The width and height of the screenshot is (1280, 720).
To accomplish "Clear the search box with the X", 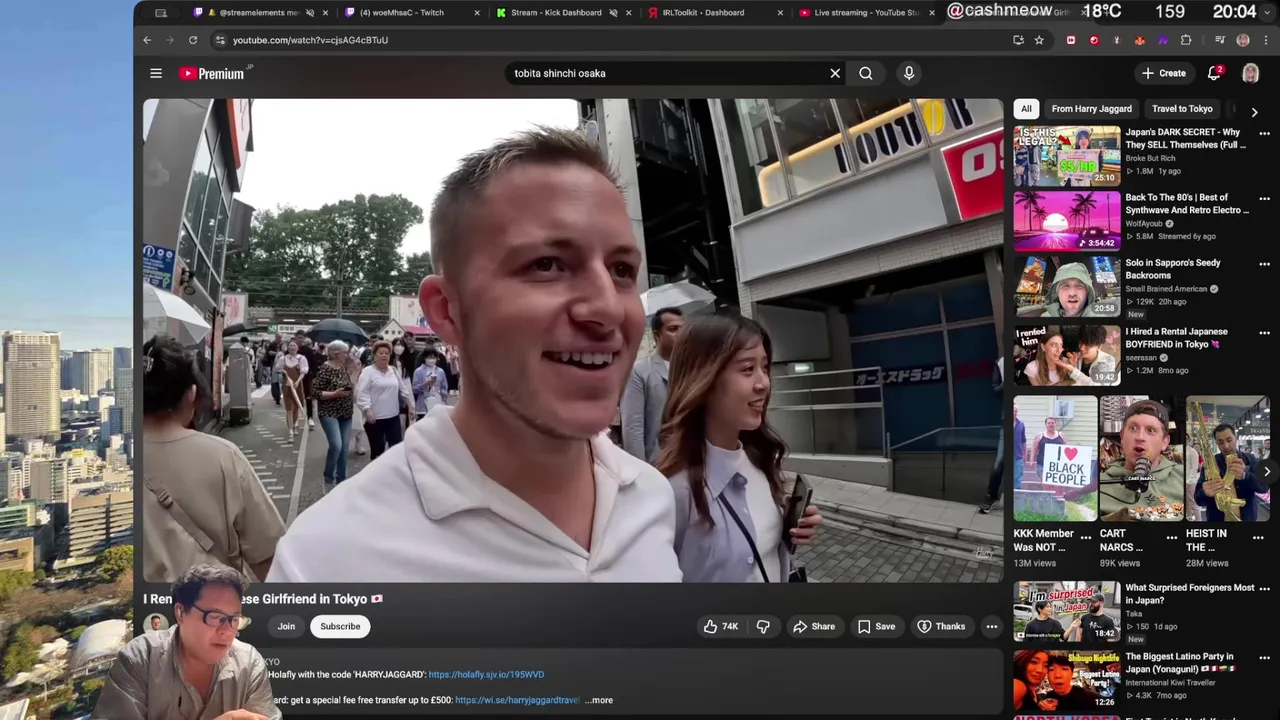I will point(835,73).
